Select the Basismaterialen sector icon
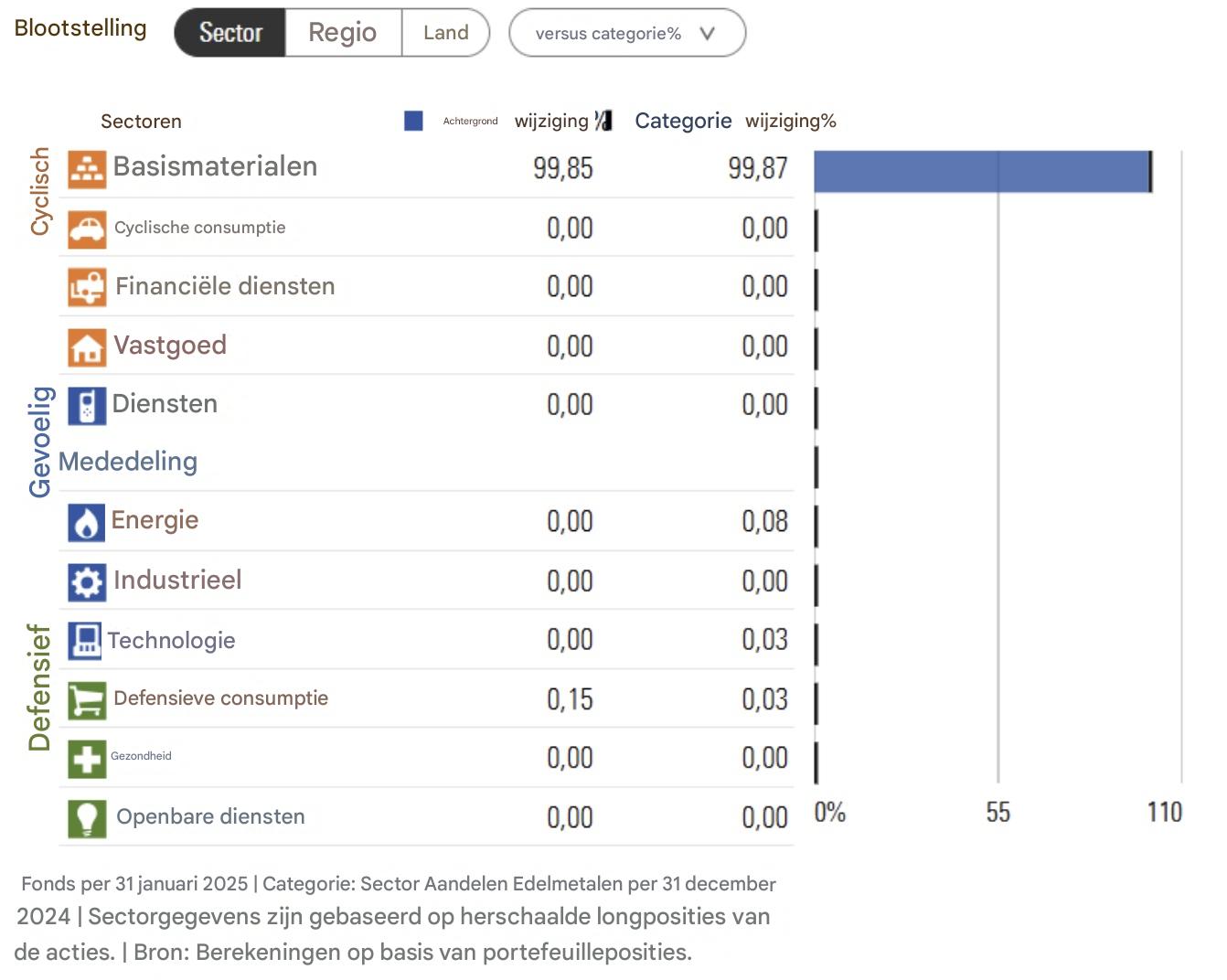The height and width of the screenshot is (980, 1227). tap(87, 169)
